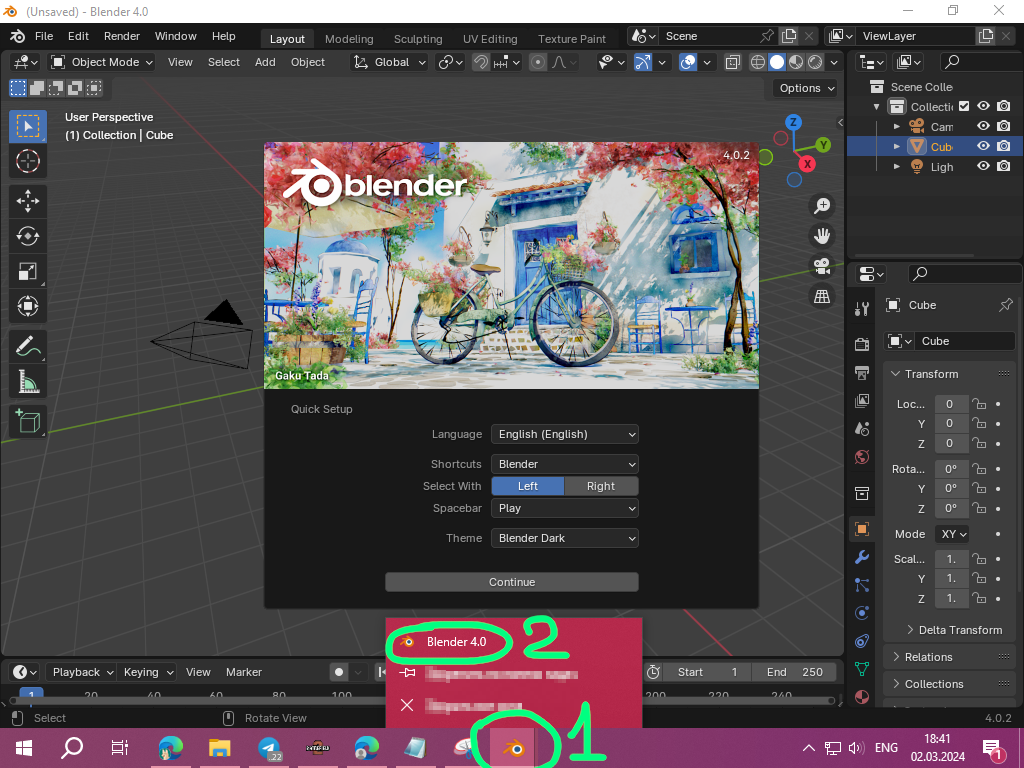The height and width of the screenshot is (768, 1024).
Task: Choose the Transform tool
Action: pos(27,306)
